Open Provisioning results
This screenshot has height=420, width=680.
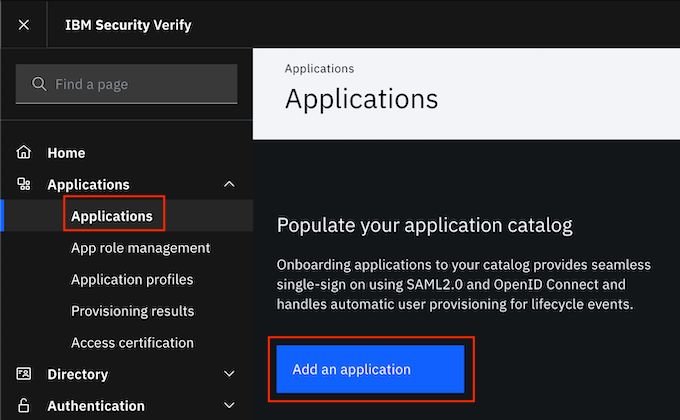click(x=133, y=311)
